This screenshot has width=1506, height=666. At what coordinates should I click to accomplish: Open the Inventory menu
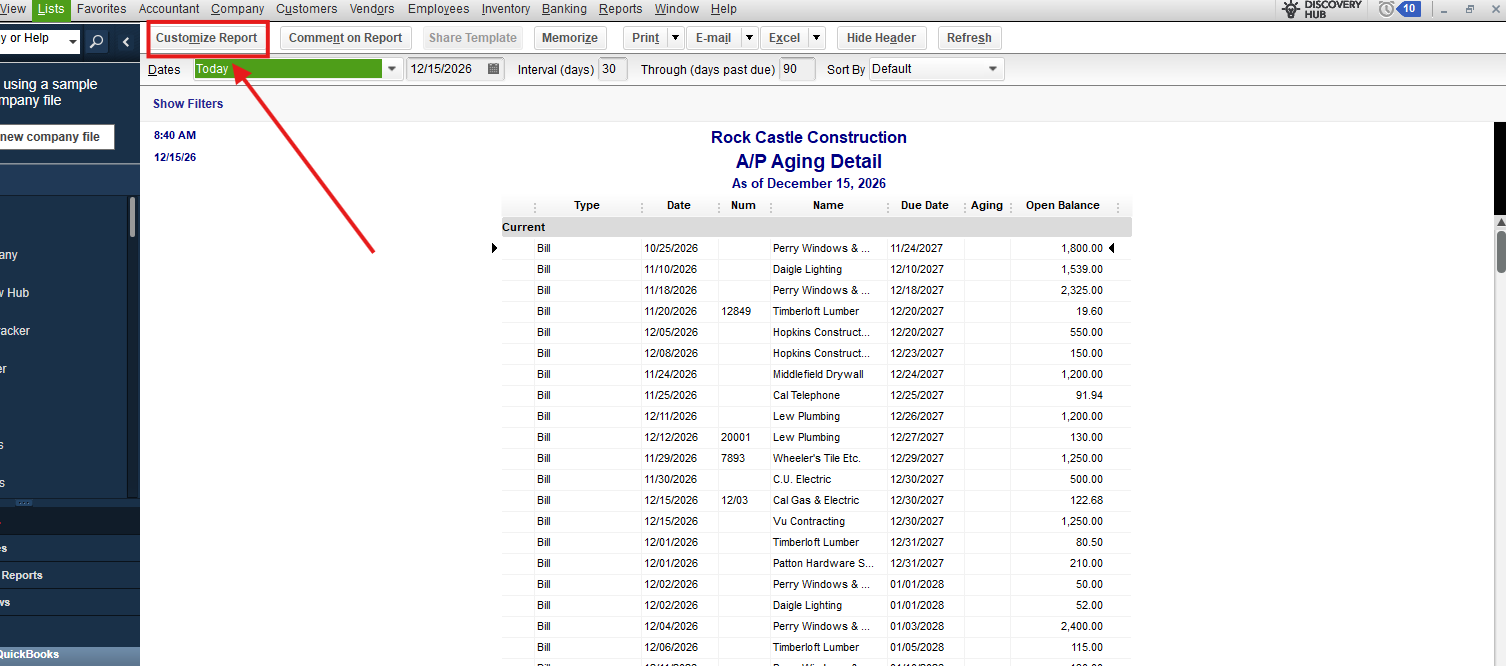(x=506, y=9)
